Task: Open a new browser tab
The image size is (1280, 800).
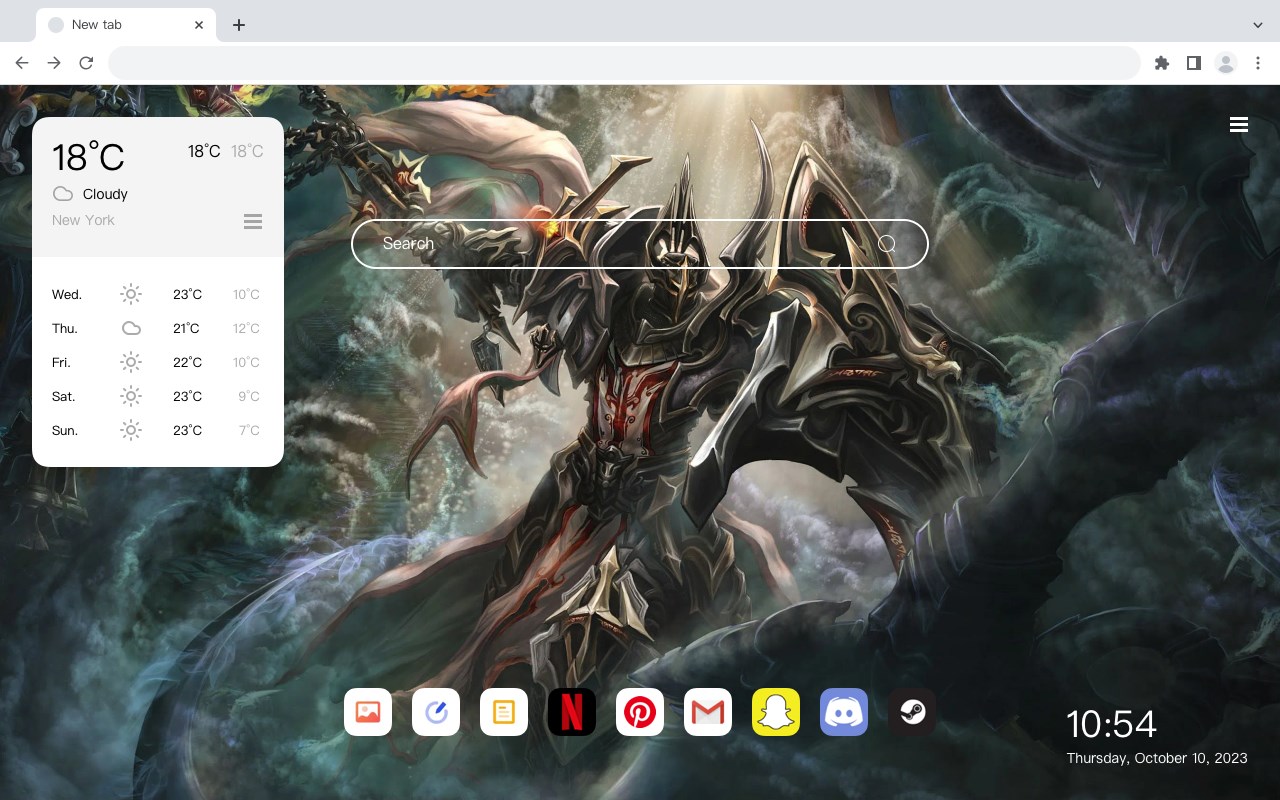Action: 238,25
